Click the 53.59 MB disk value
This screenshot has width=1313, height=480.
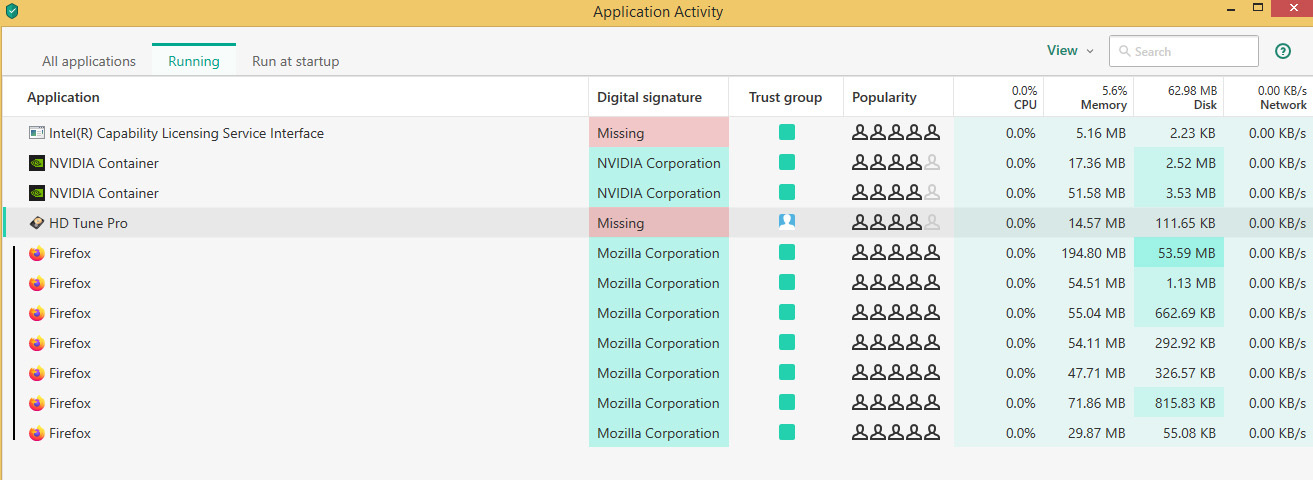(1187, 253)
